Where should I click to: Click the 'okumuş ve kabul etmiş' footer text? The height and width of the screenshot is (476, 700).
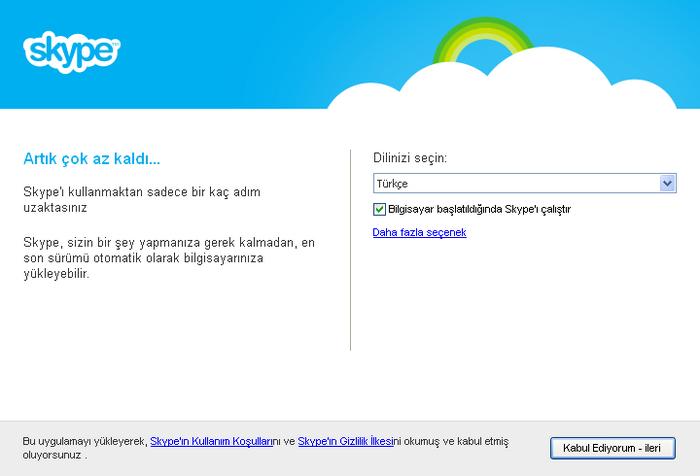click(458, 440)
